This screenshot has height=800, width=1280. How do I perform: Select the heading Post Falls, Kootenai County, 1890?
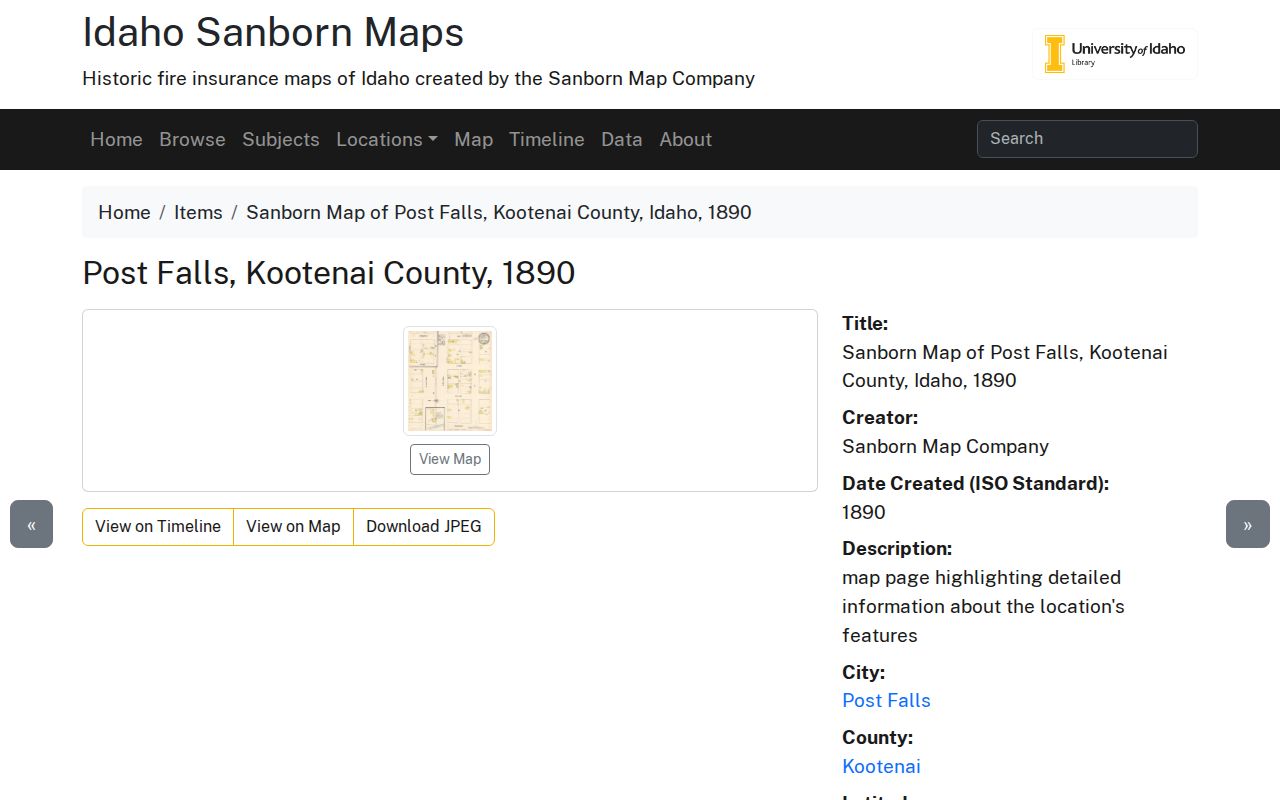[329, 273]
